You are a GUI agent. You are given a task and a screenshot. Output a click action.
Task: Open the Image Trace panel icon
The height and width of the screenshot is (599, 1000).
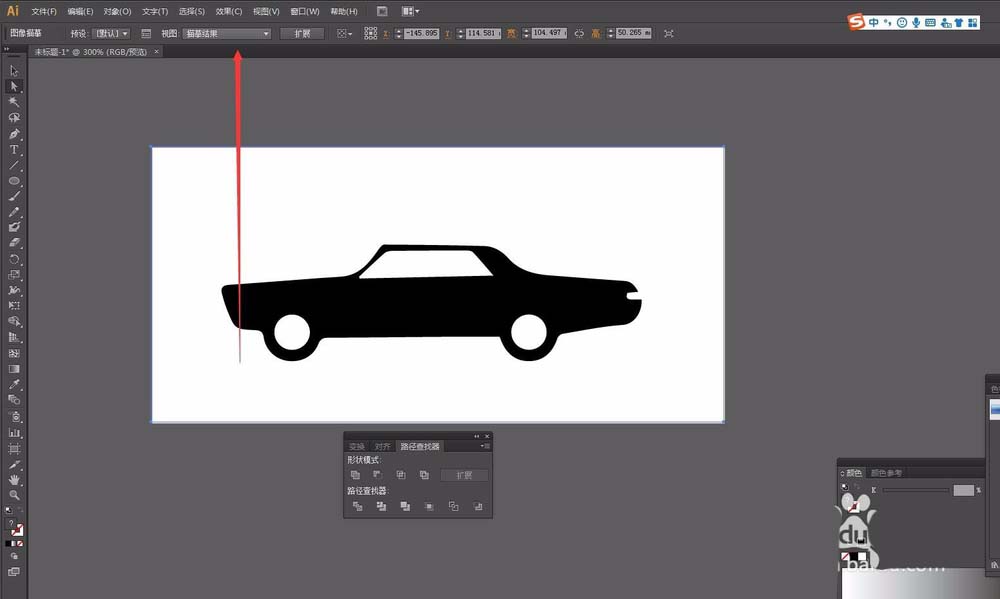[146, 33]
